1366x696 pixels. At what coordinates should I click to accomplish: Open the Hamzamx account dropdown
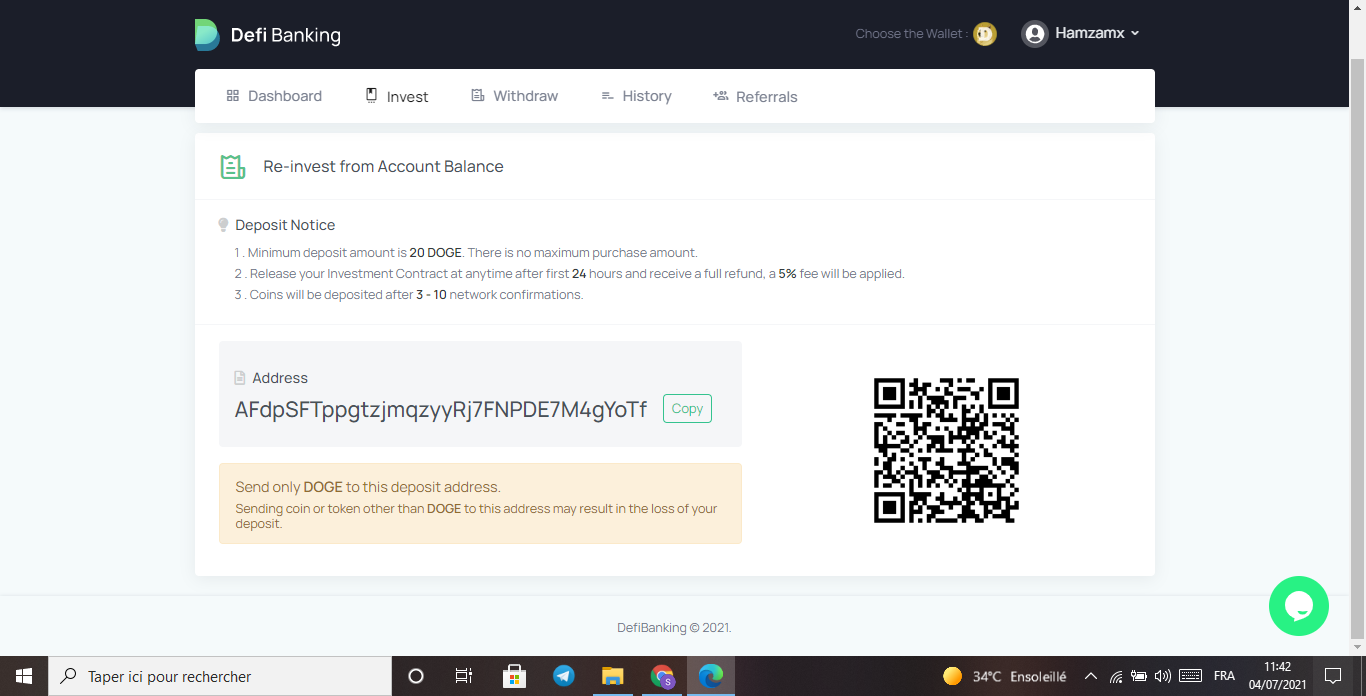coord(1097,33)
